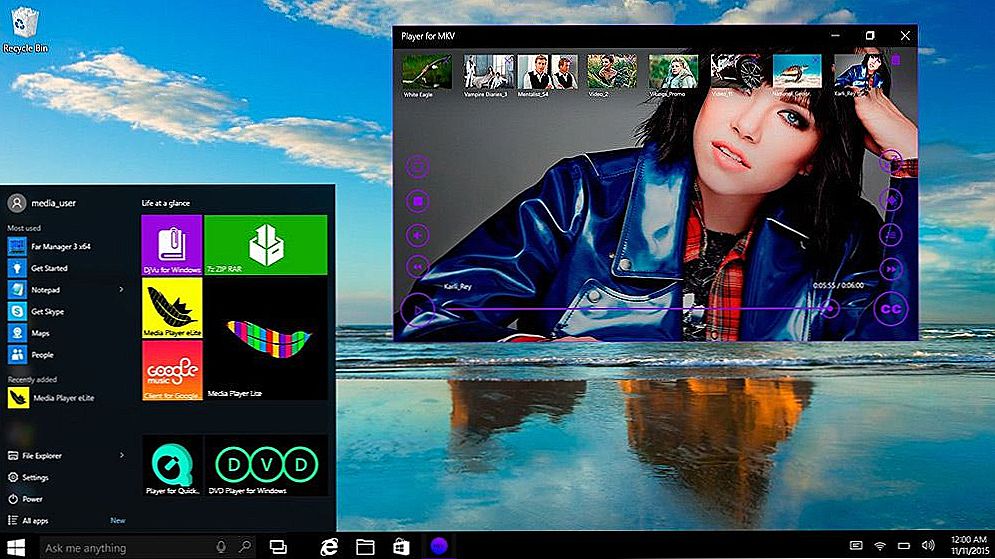
Task: Click the volume speaker tray icon
Action: tap(928, 546)
